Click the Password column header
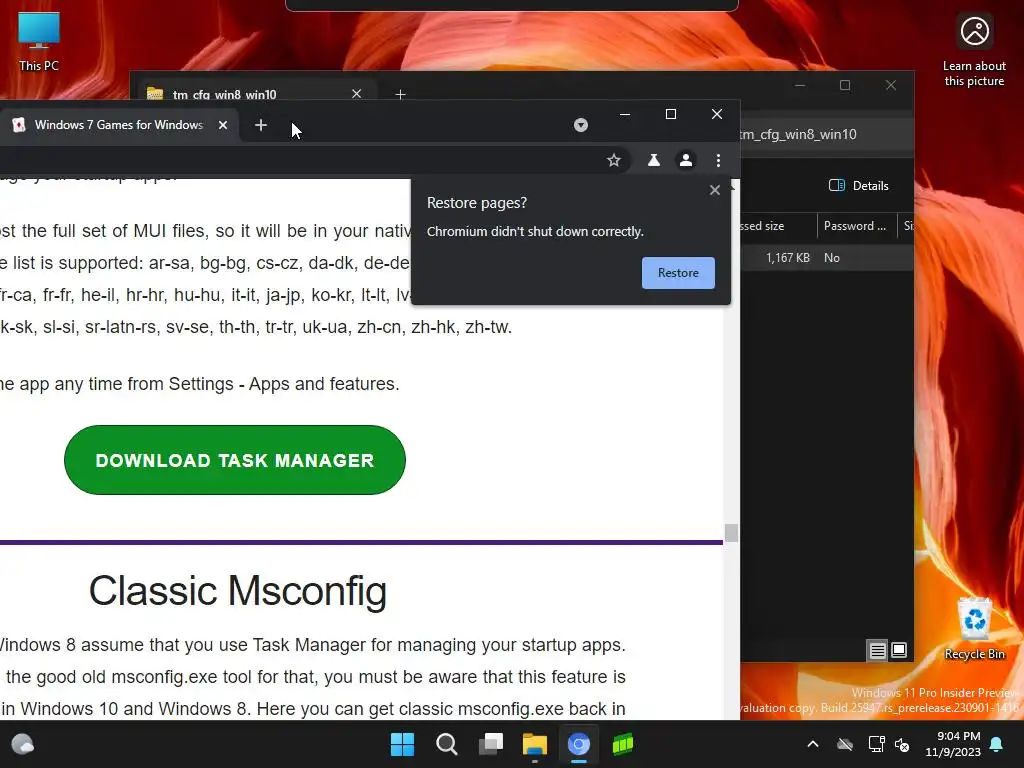Screen dimensions: 1024x768 click(856, 226)
